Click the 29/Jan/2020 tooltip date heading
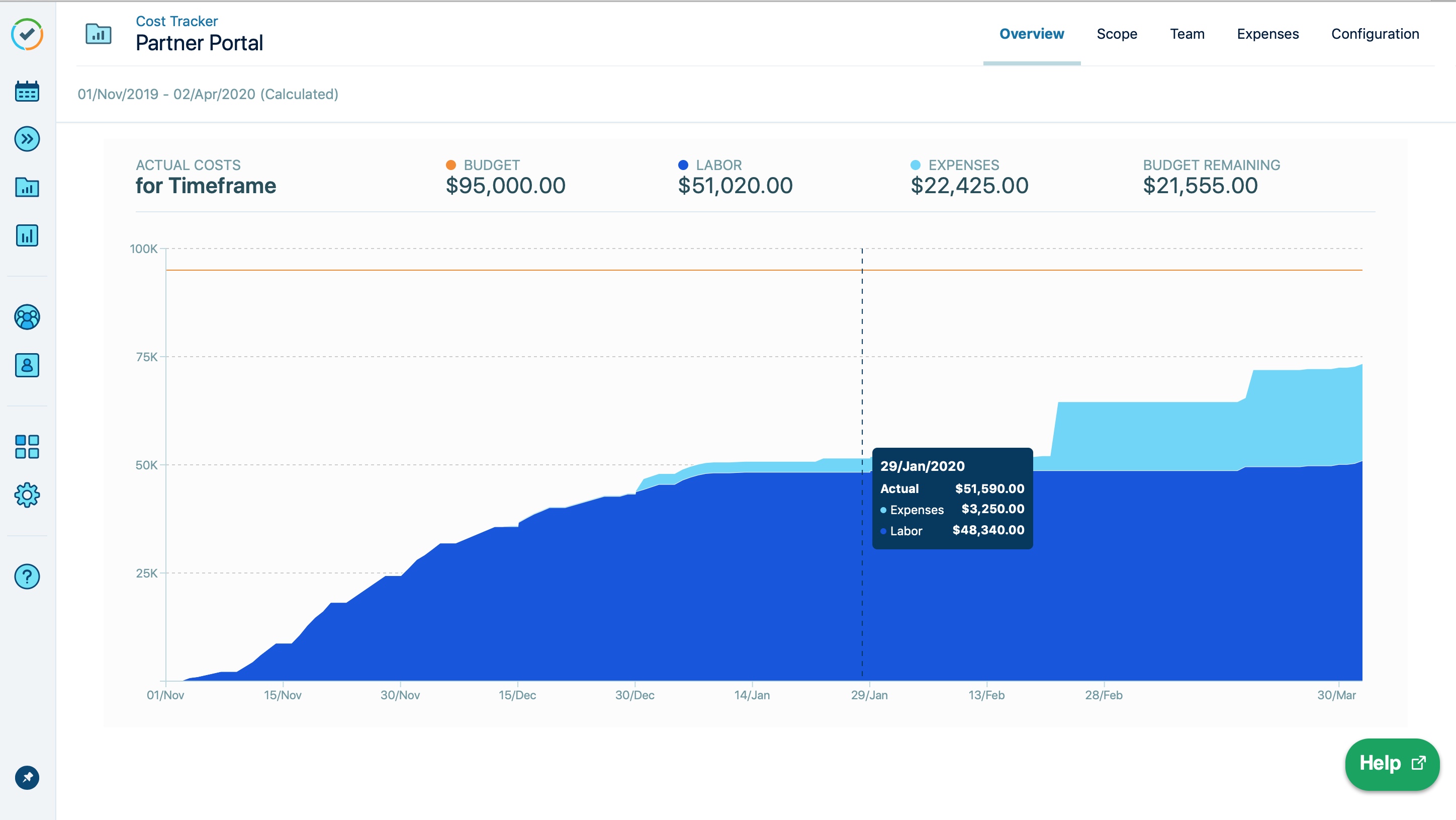Image resolution: width=1456 pixels, height=820 pixels. (x=923, y=466)
